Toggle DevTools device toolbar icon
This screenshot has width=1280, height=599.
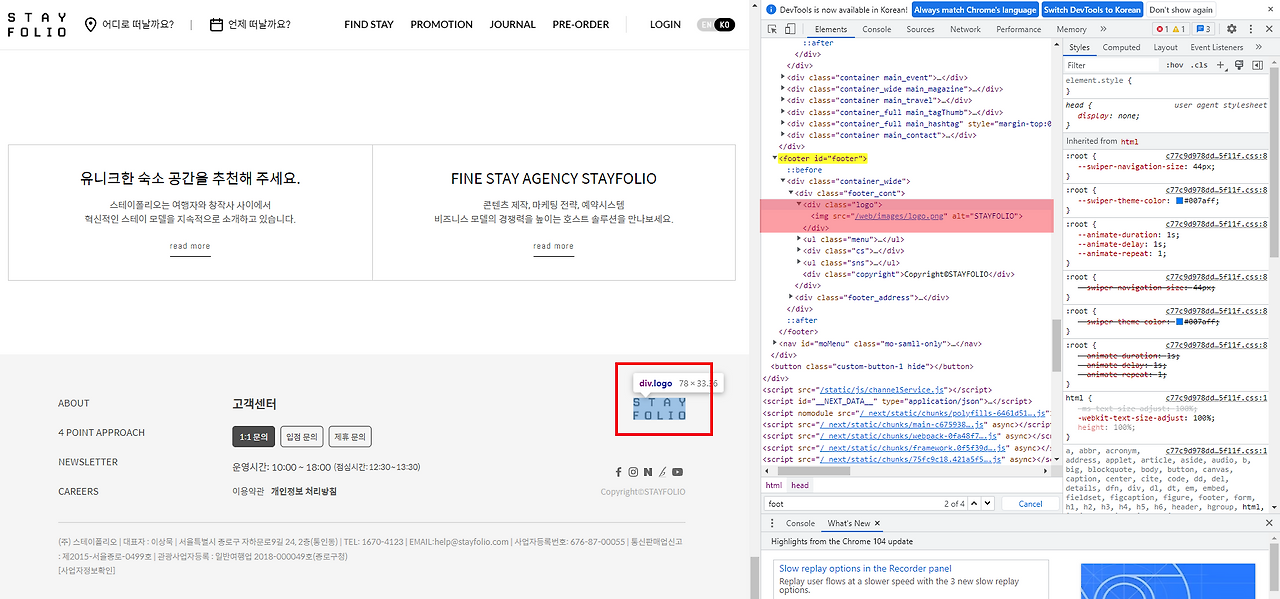click(x=792, y=29)
